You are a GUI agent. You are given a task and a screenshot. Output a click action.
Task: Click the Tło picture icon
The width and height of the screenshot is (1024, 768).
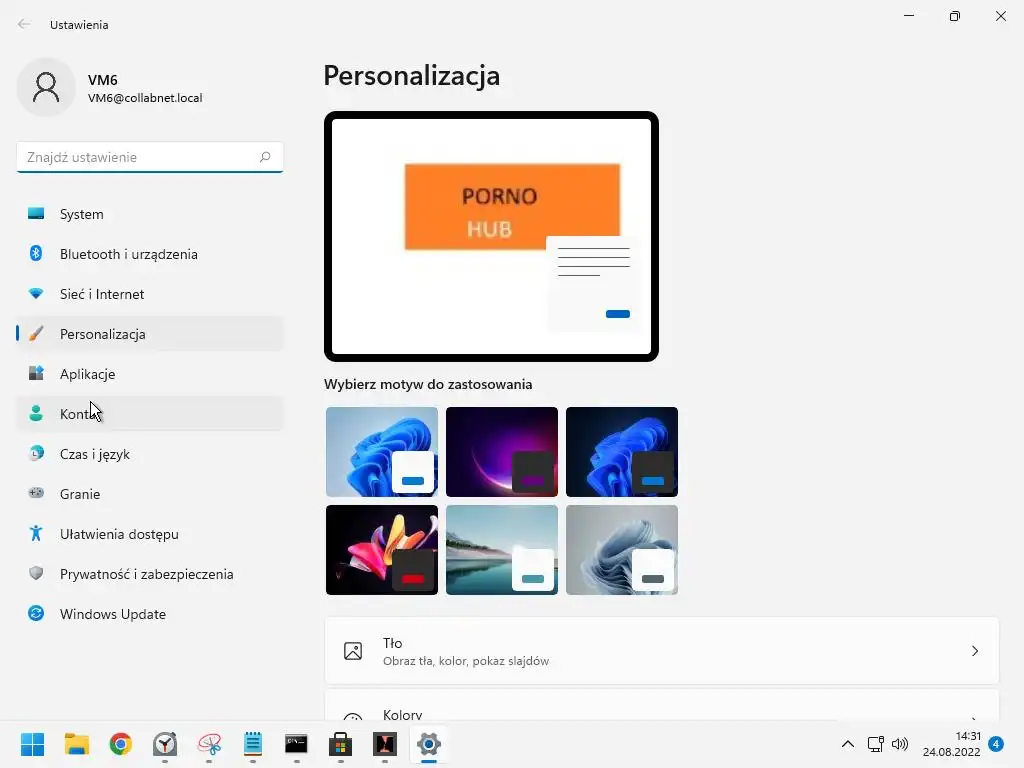point(353,651)
